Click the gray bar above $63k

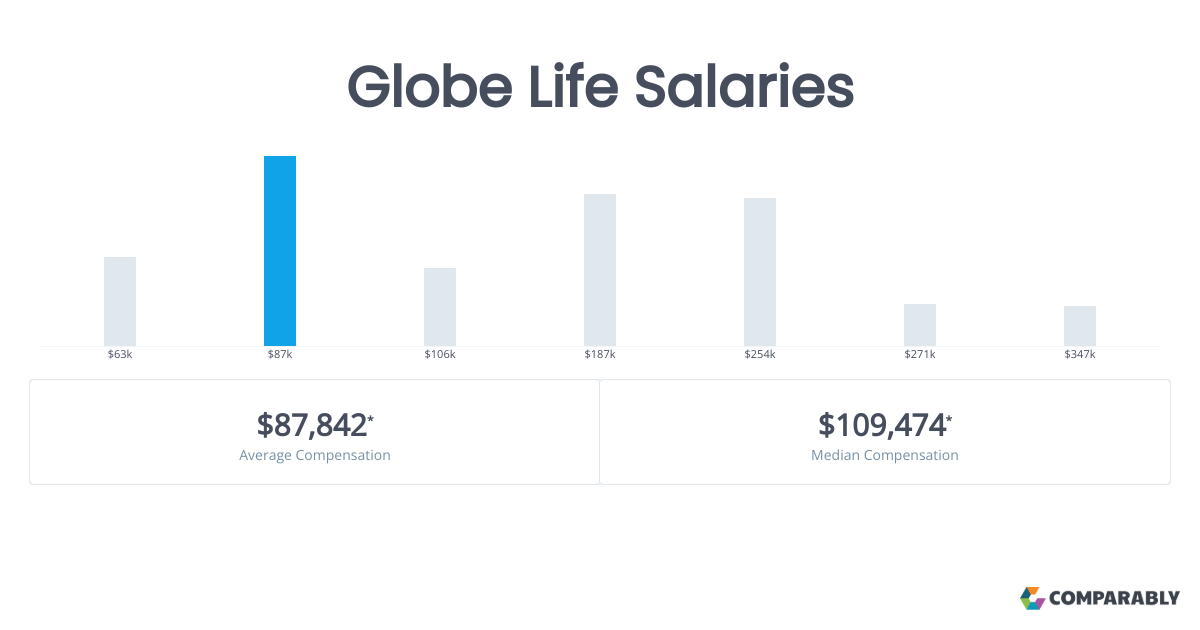[x=120, y=301]
